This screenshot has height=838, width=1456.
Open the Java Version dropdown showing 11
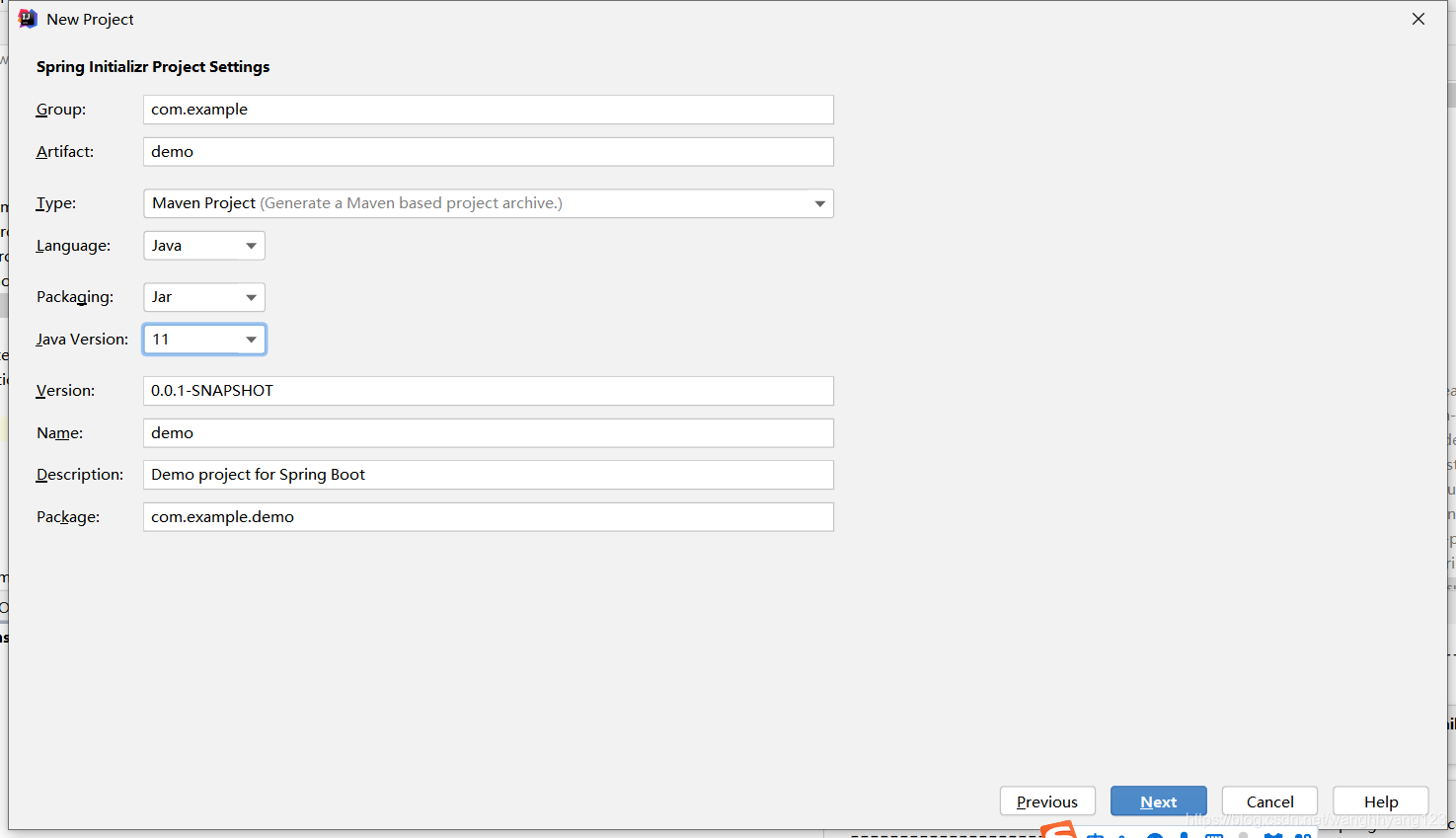204,340
